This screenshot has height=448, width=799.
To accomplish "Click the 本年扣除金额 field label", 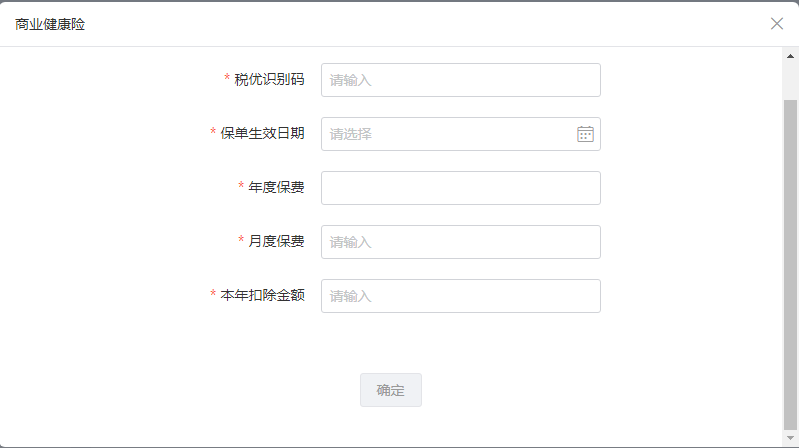I will tap(262, 296).
